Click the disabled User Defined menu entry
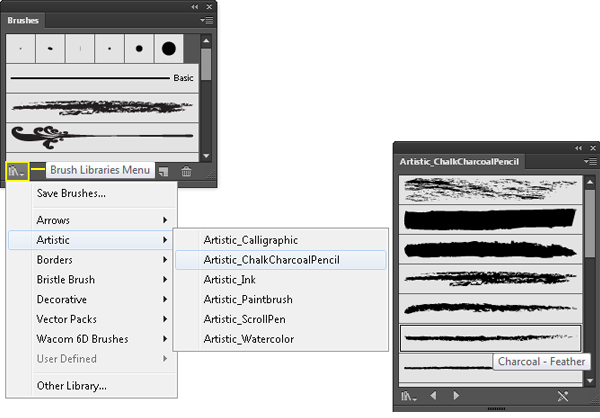The height and width of the screenshot is (418, 600). tap(92, 359)
